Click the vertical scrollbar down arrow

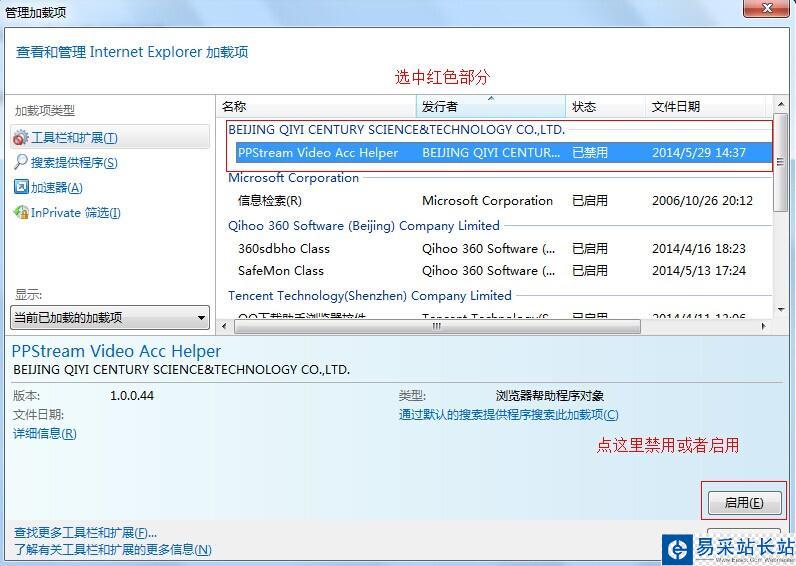pyautogui.click(x=781, y=309)
